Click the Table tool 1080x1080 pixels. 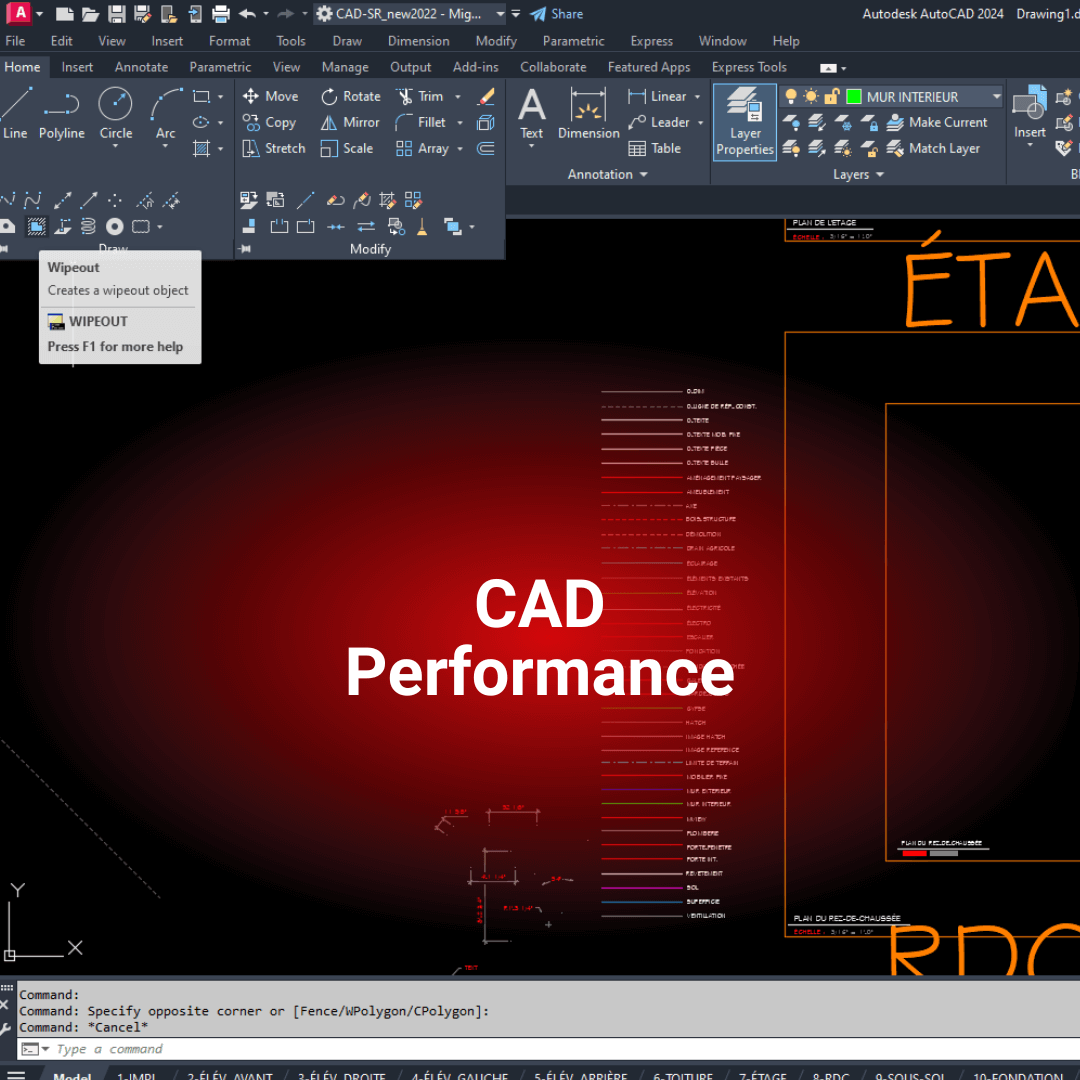654,148
